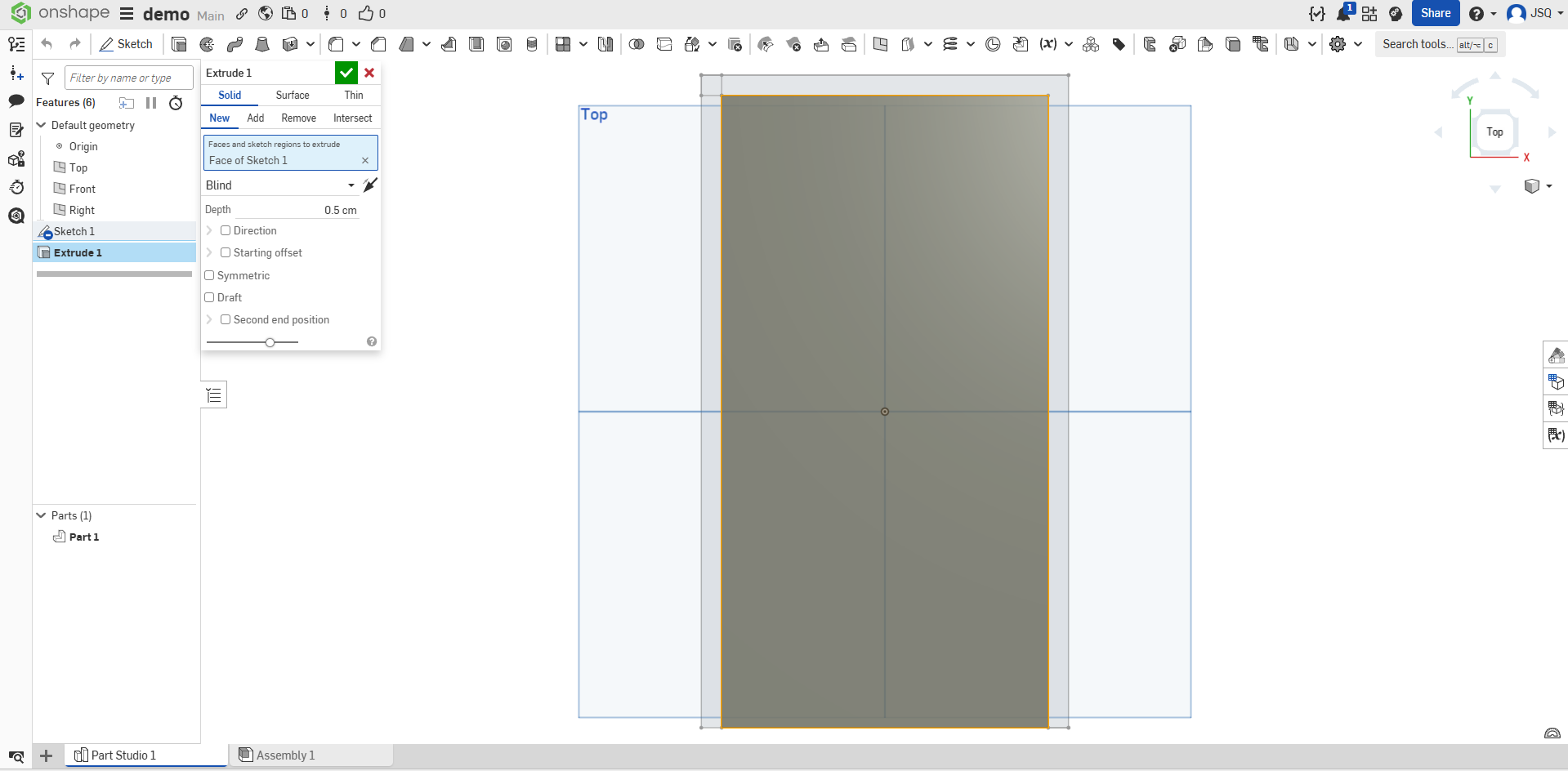
Task: Open the view cube display options
Action: point(1537,186)
